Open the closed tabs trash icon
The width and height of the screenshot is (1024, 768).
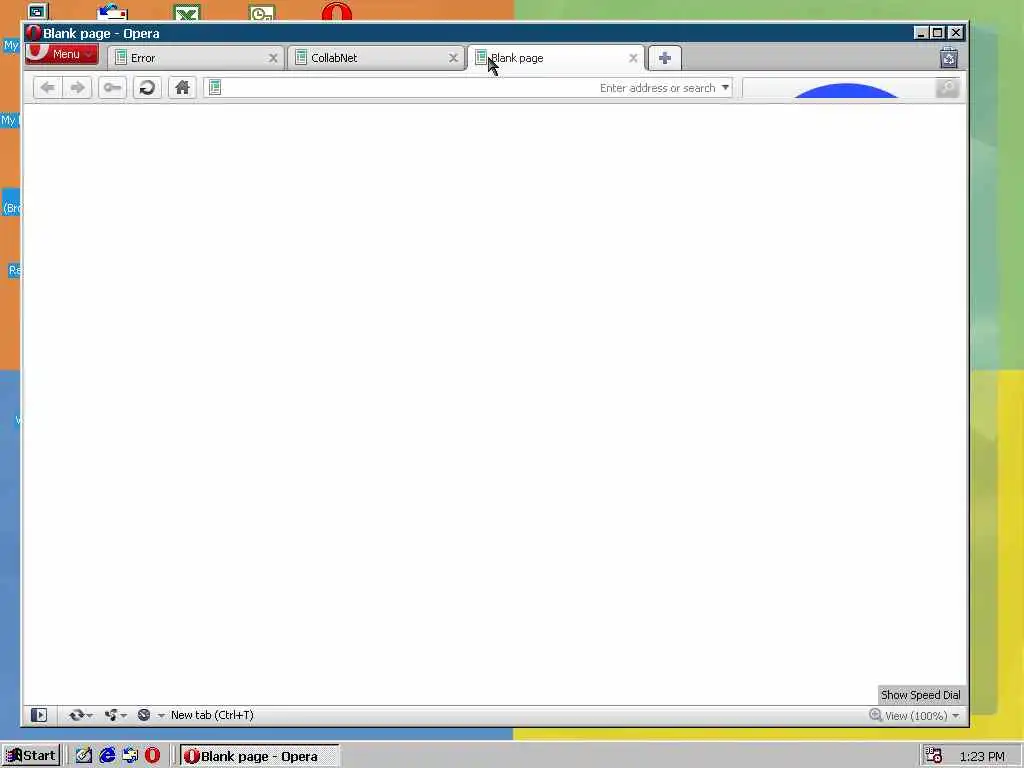point(949,58)
